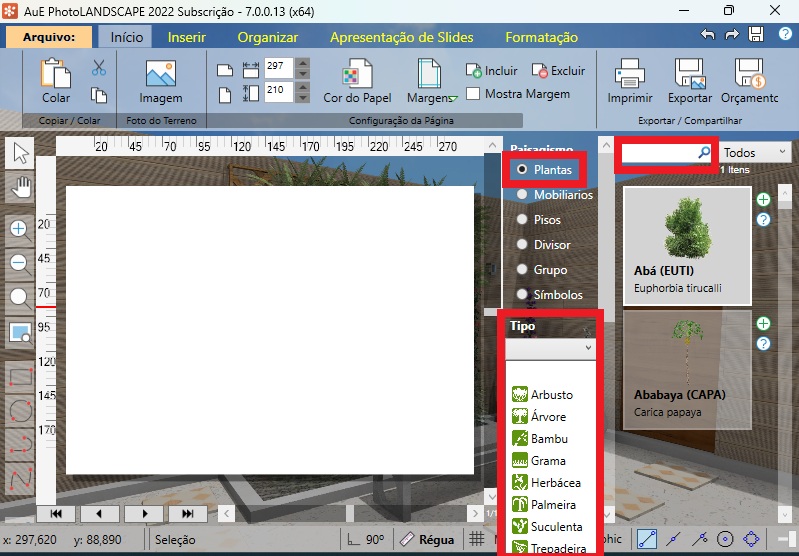Click Excluir to delete page

pos(558,70)
